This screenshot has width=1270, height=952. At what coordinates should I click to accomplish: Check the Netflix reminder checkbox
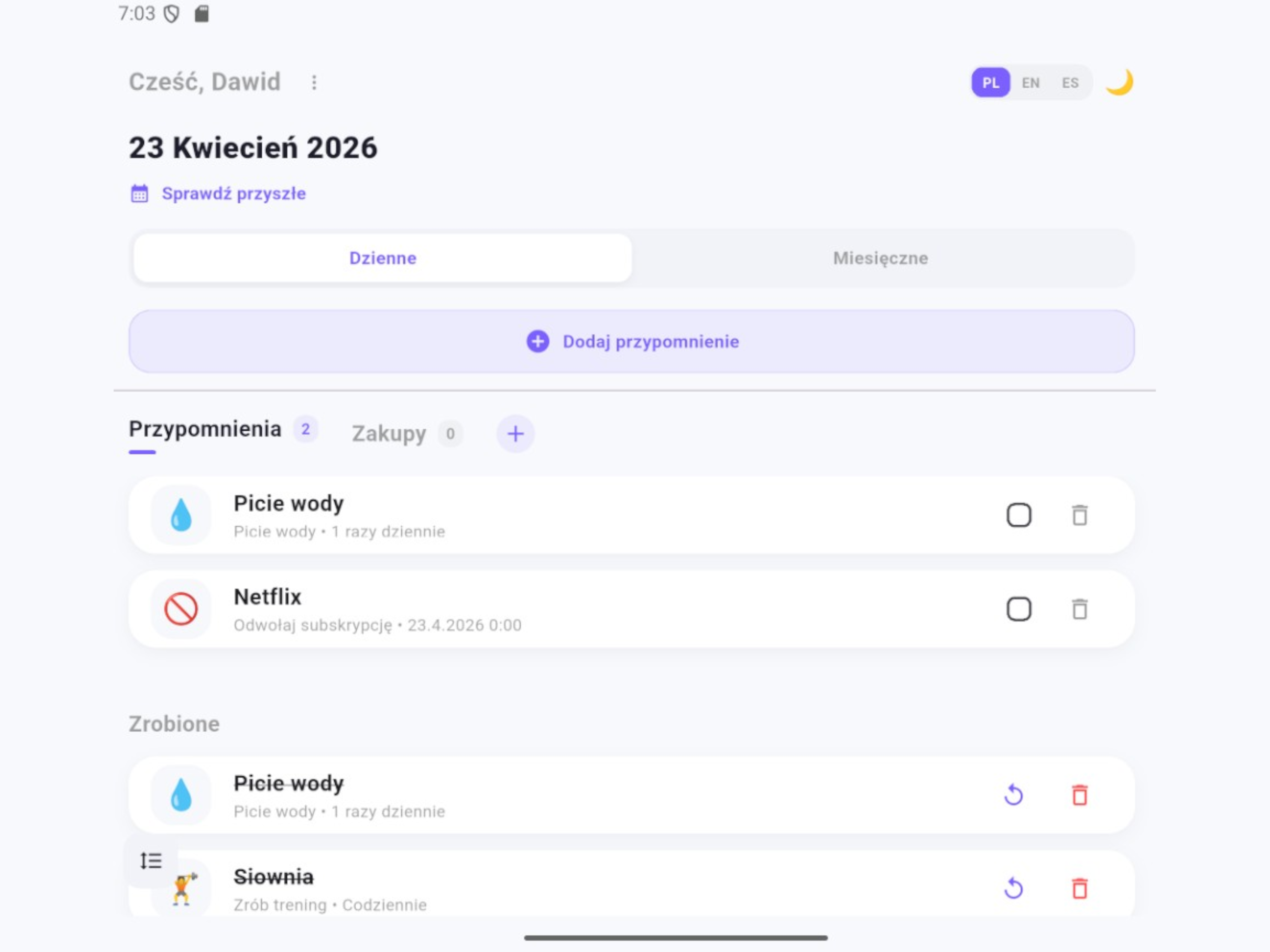coord(1019,609)
